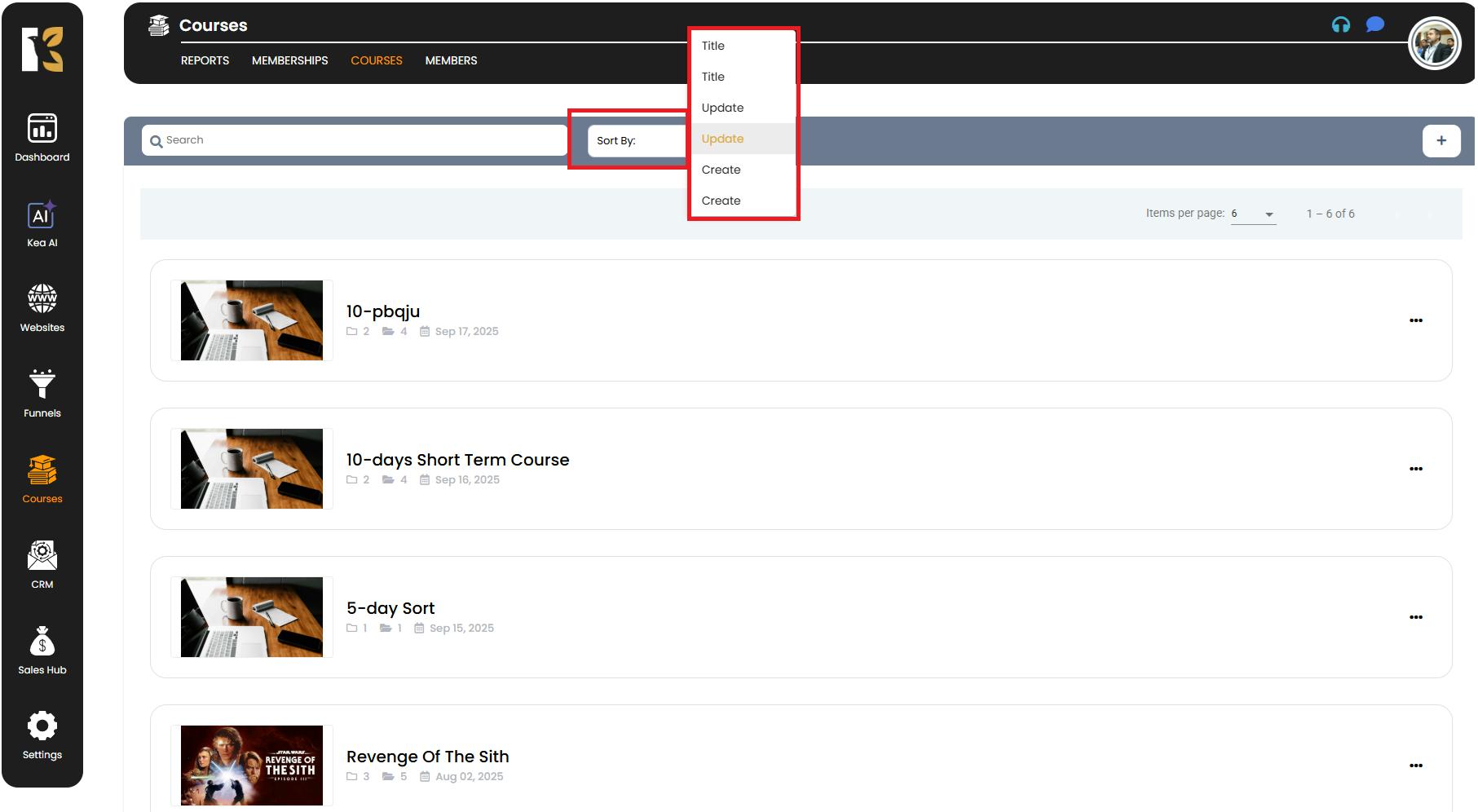Open options menu for 10-pbqju course

(x=1415, y=320)
